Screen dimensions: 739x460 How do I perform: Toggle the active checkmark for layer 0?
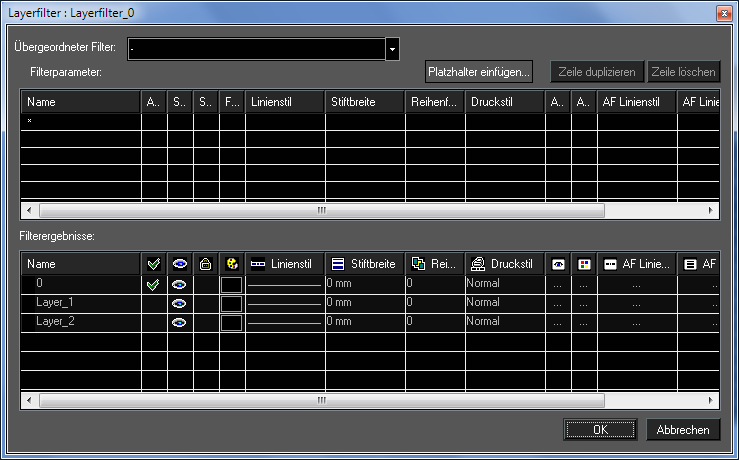point(153,285)
